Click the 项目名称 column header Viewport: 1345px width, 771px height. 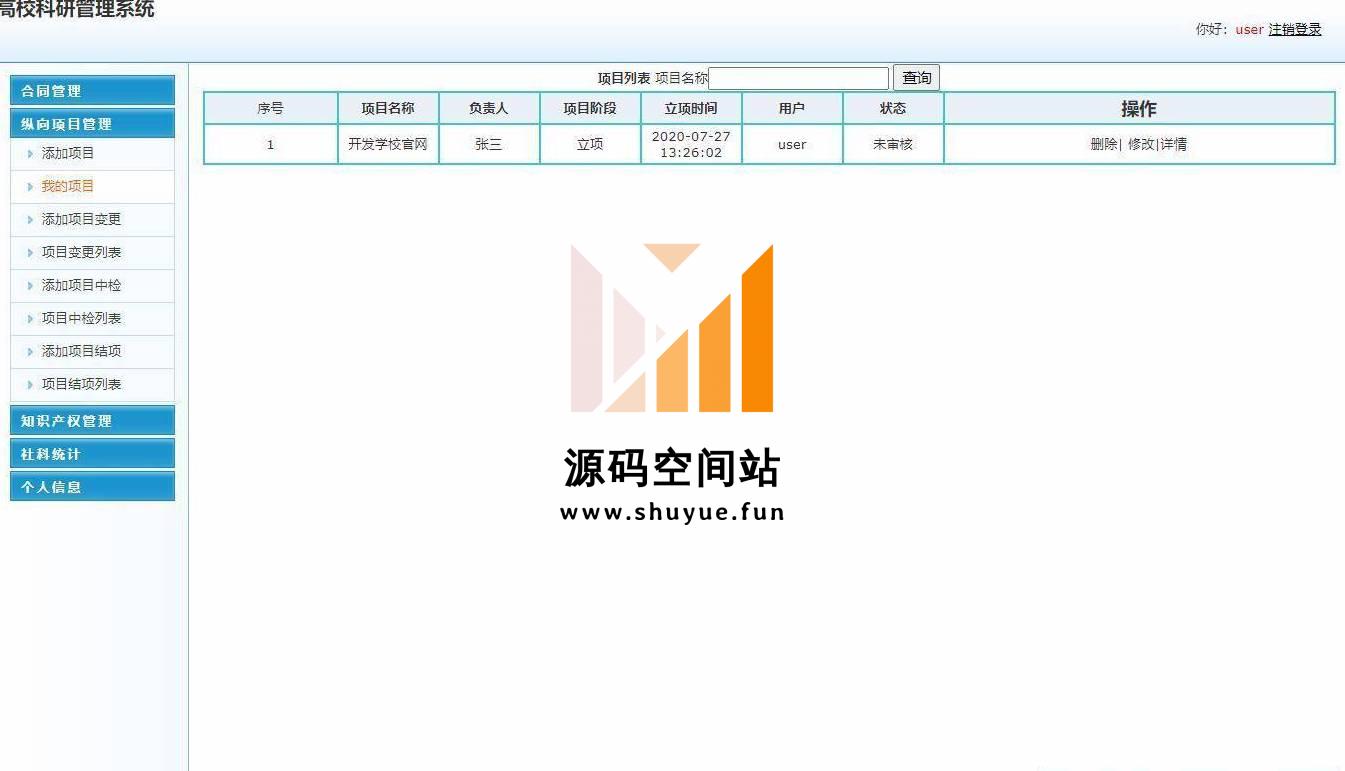(x=388, y=108)
